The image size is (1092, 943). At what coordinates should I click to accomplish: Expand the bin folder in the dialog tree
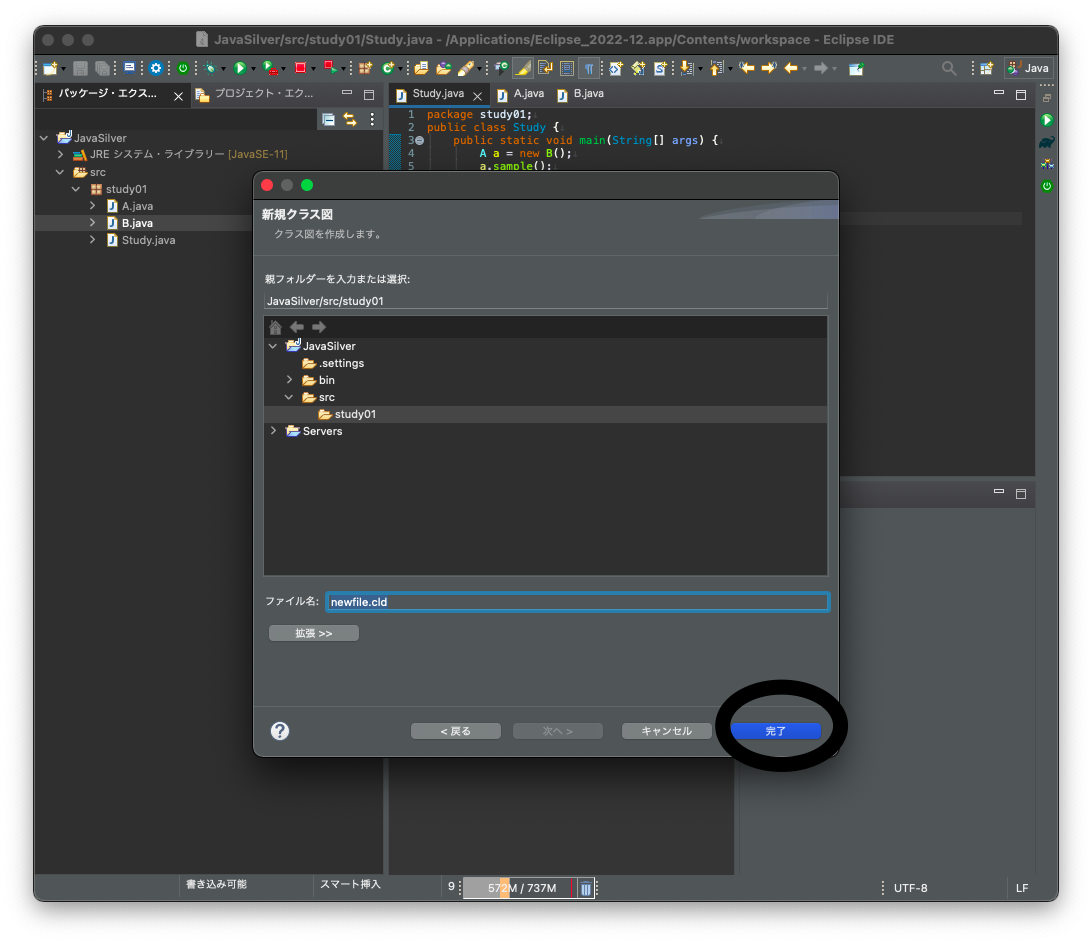pyautogui.click(x=290, y=380)
